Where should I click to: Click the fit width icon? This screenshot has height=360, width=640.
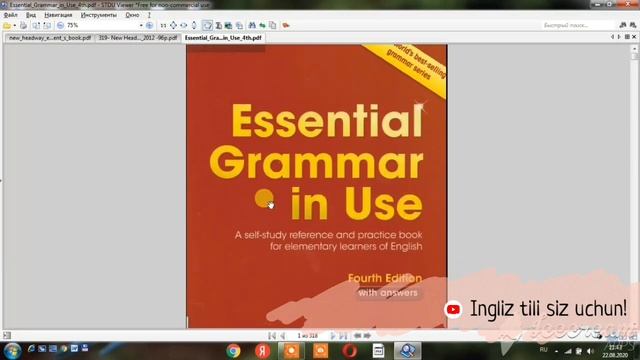pyautogui.click(x=184, y=26)
